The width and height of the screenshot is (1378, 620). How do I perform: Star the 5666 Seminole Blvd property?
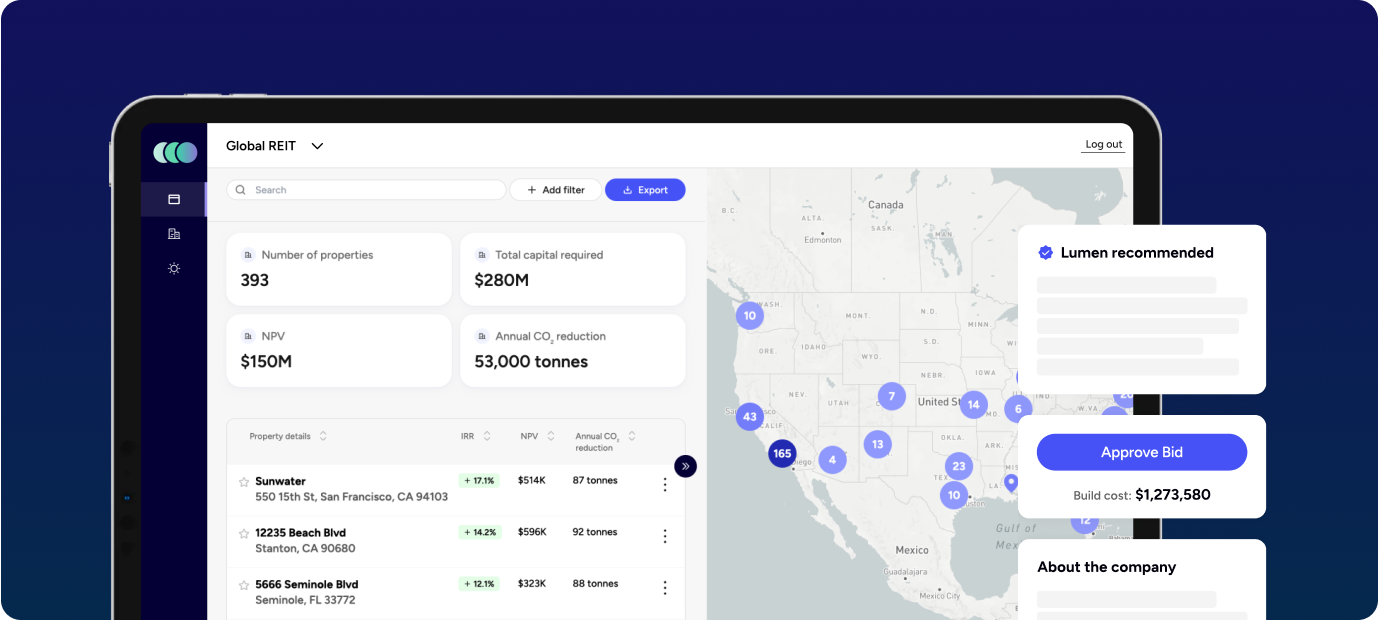(x=244, y=585)
